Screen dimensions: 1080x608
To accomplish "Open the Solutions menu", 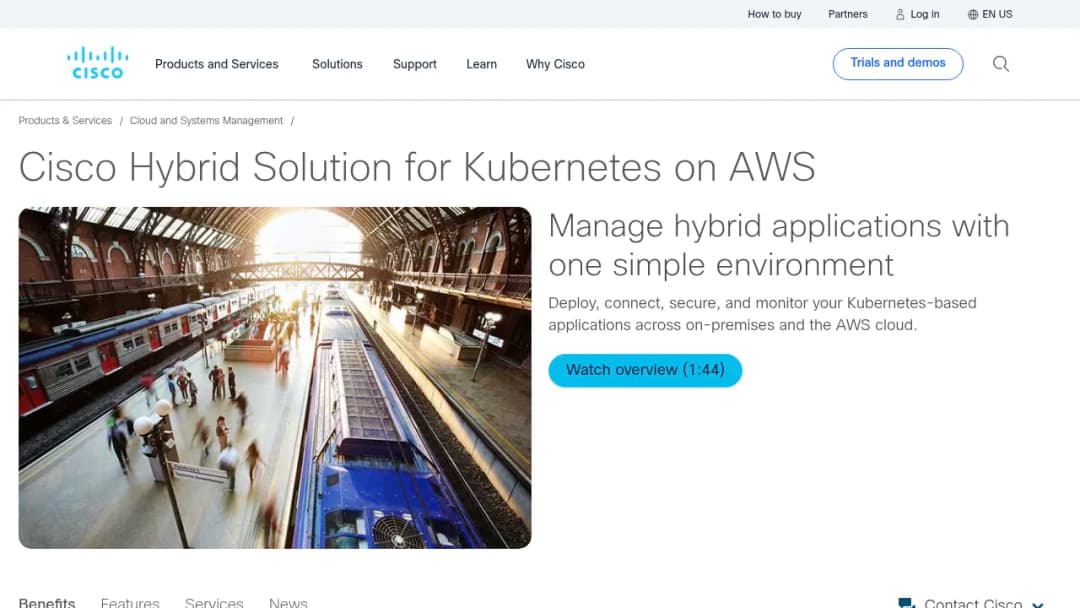I will click(337, 64).
